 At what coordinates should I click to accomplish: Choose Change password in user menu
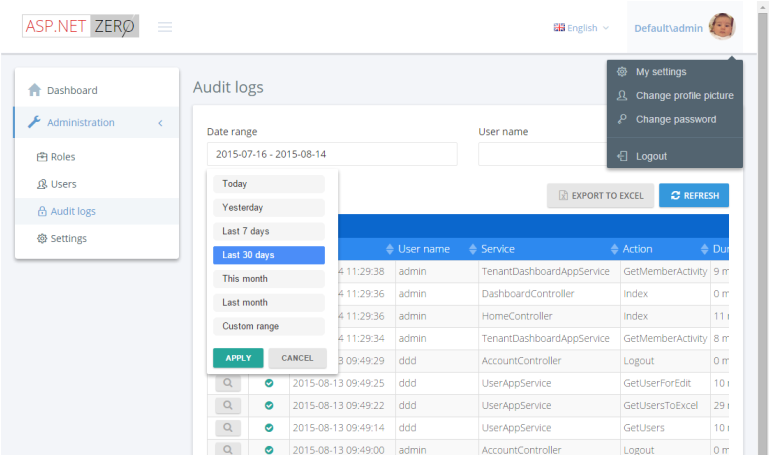click(676, 119)
